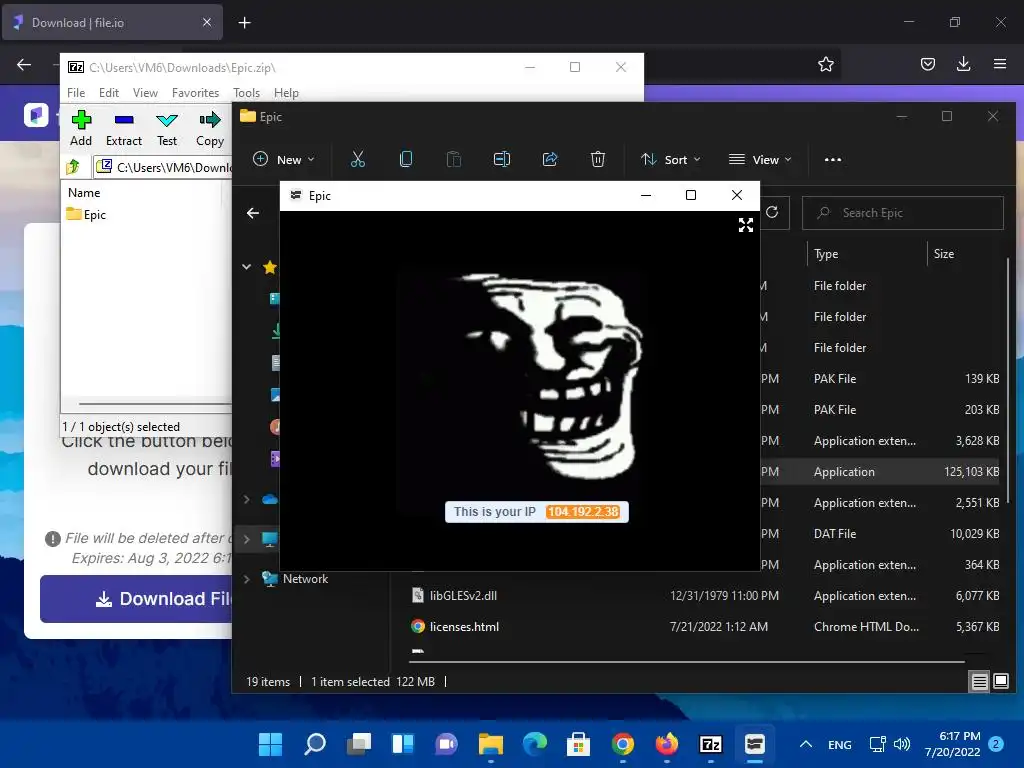This screenshot has height=768, width=1024.
Task: Open the Edit menu in 7-Zip
Action: click(x=108, y=93)
